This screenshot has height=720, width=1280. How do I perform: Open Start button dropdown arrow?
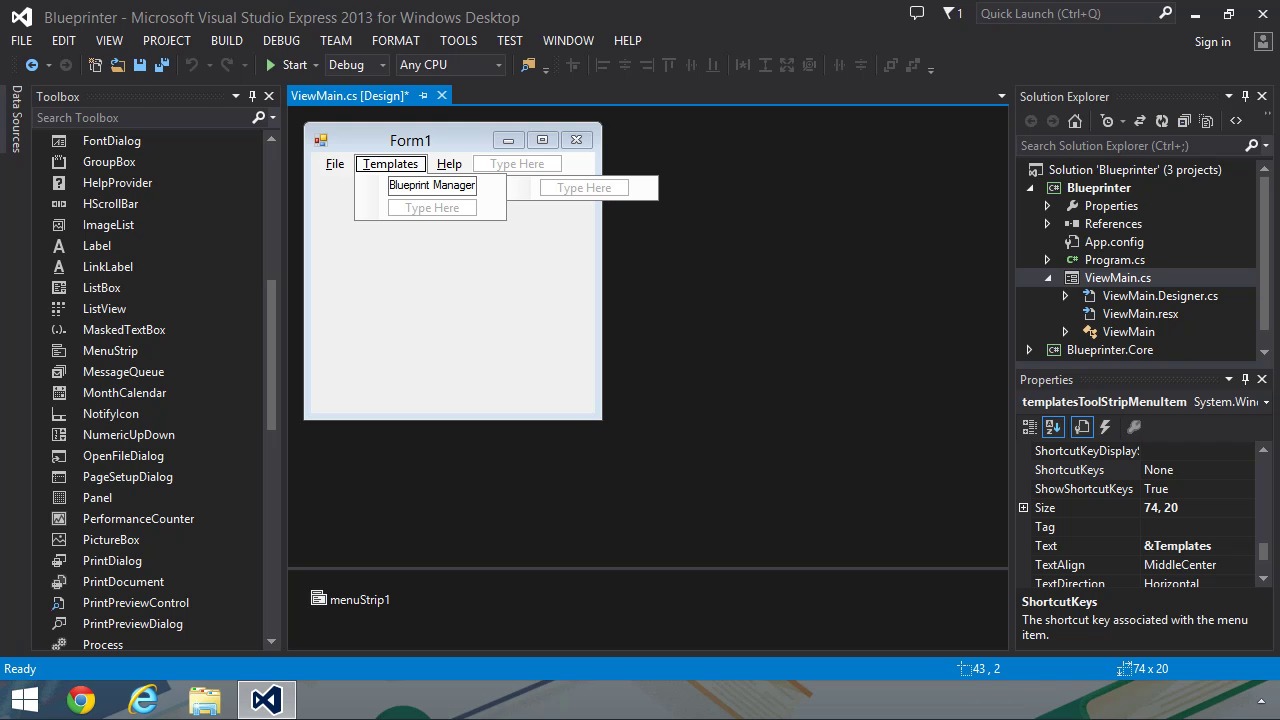point(315,65)
